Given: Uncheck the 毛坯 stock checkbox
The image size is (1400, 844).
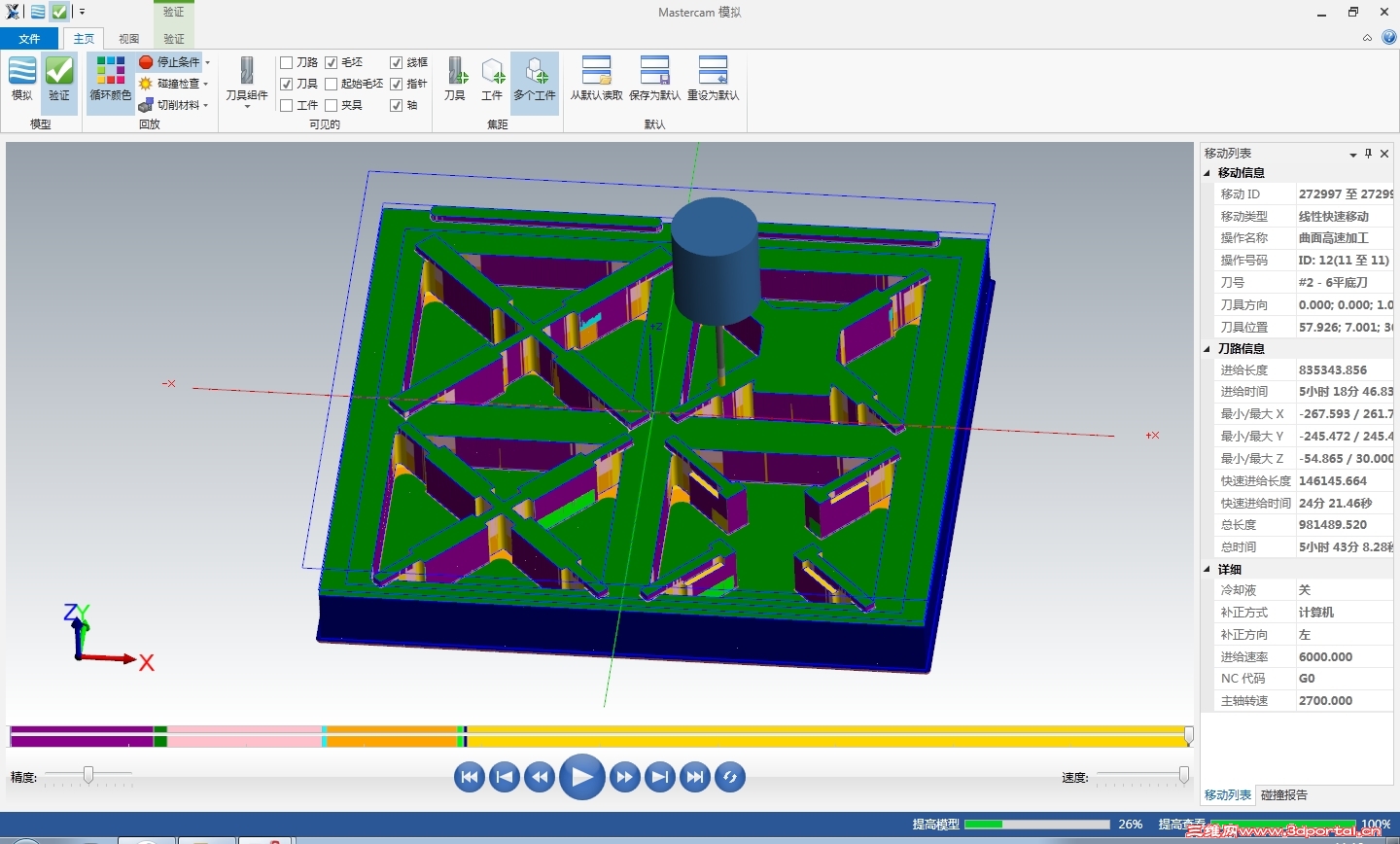Looking at the screenshot, I should [x=332, y=62].
